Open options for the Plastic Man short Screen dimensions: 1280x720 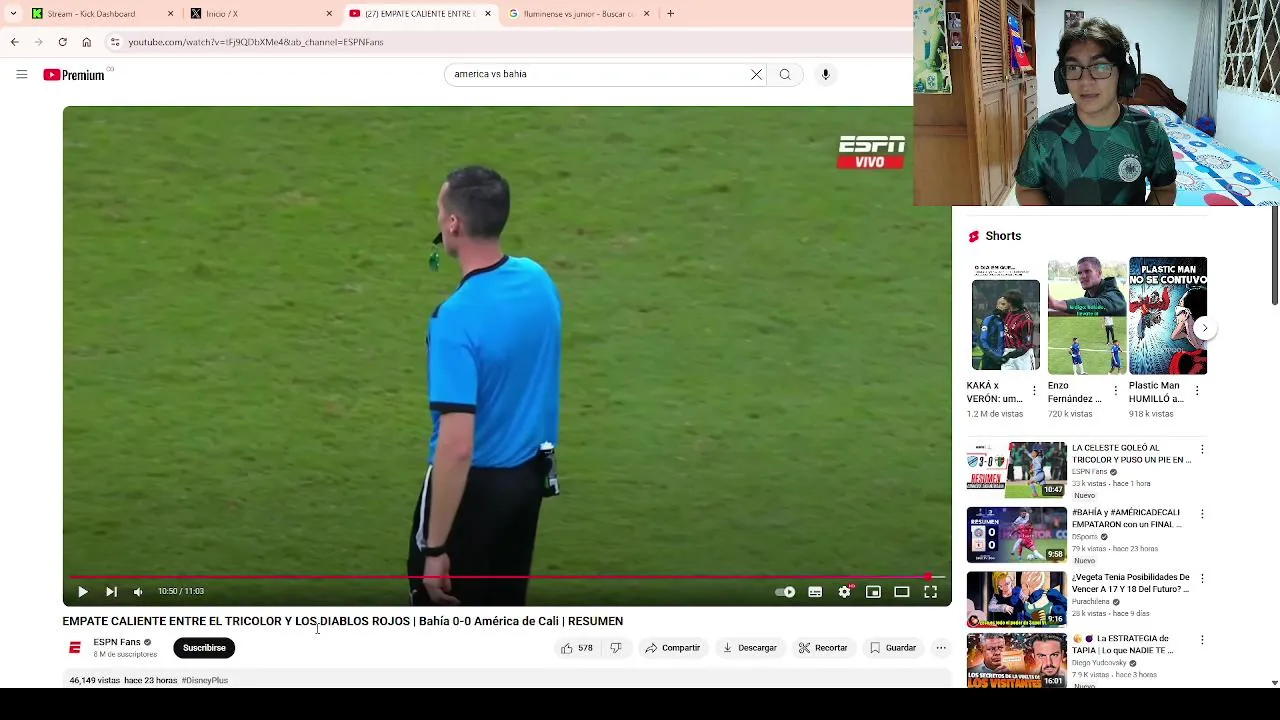[x=1197, y=391]
